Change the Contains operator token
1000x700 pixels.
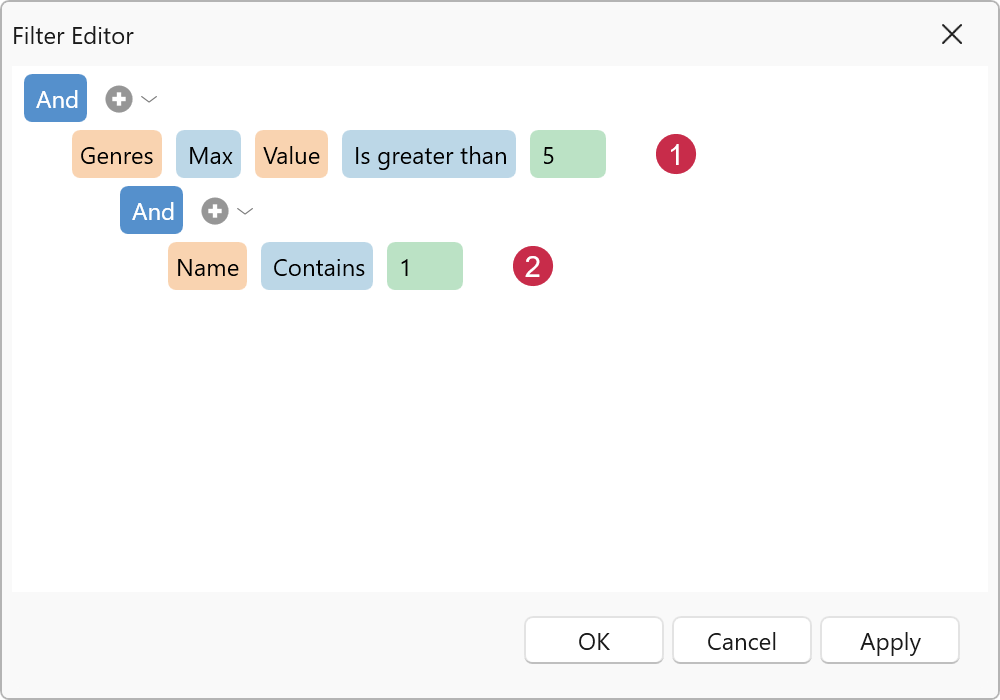tap(317, 266)
